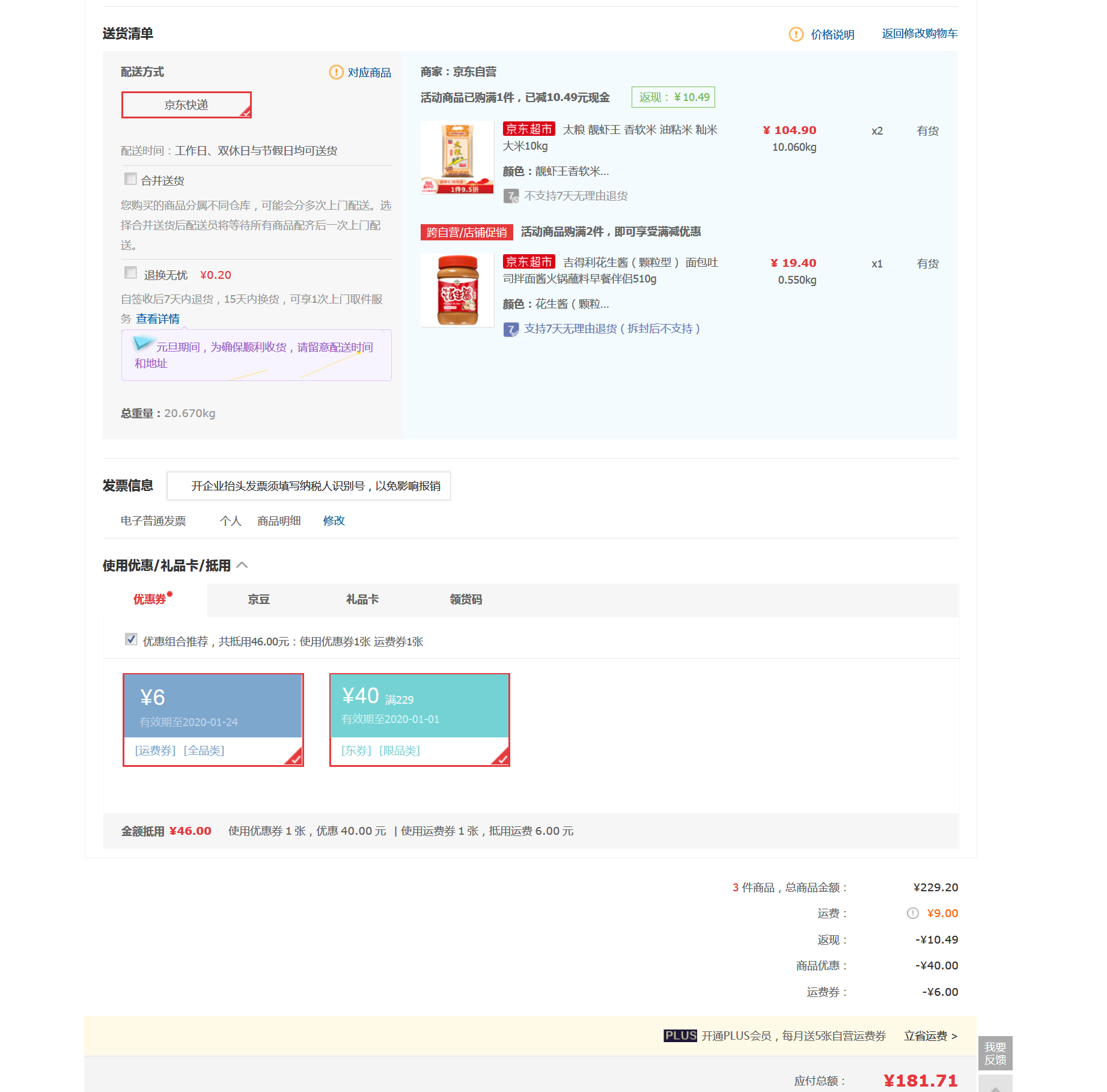Click 返回修改购物车 link

click(x=919, y=34)
